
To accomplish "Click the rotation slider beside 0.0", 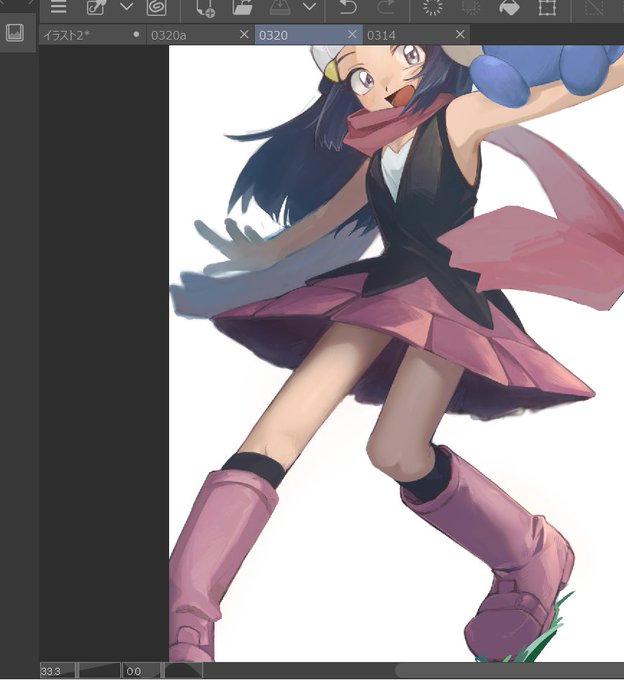I will pyautogui.click(x=183, y=671).
